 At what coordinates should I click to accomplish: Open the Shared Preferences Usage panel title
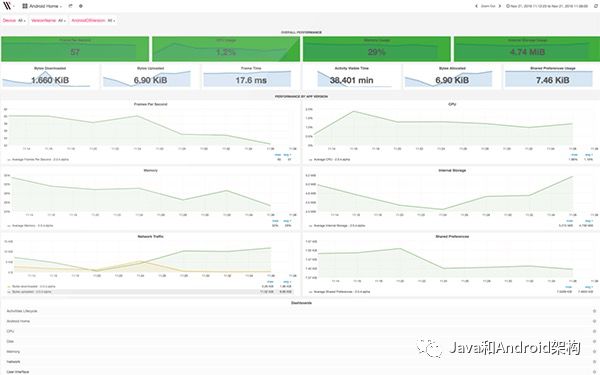[553, 68]
